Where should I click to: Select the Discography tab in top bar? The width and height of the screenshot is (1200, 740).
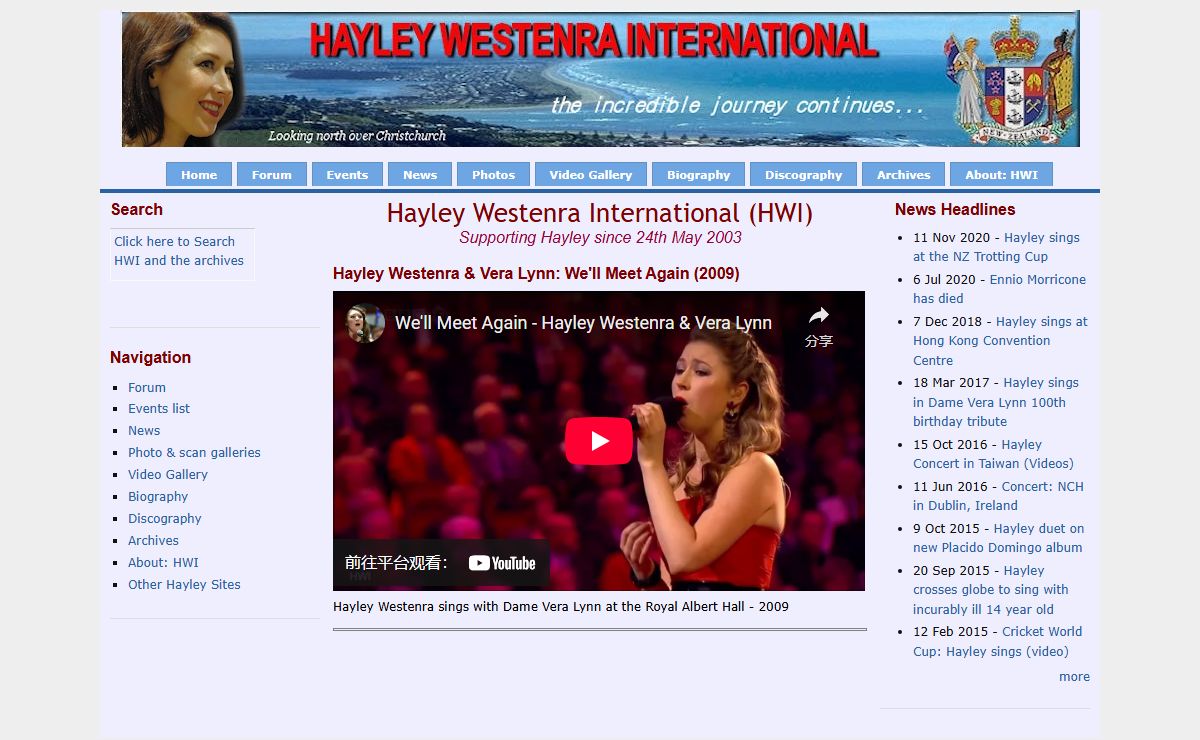point(804,174)
